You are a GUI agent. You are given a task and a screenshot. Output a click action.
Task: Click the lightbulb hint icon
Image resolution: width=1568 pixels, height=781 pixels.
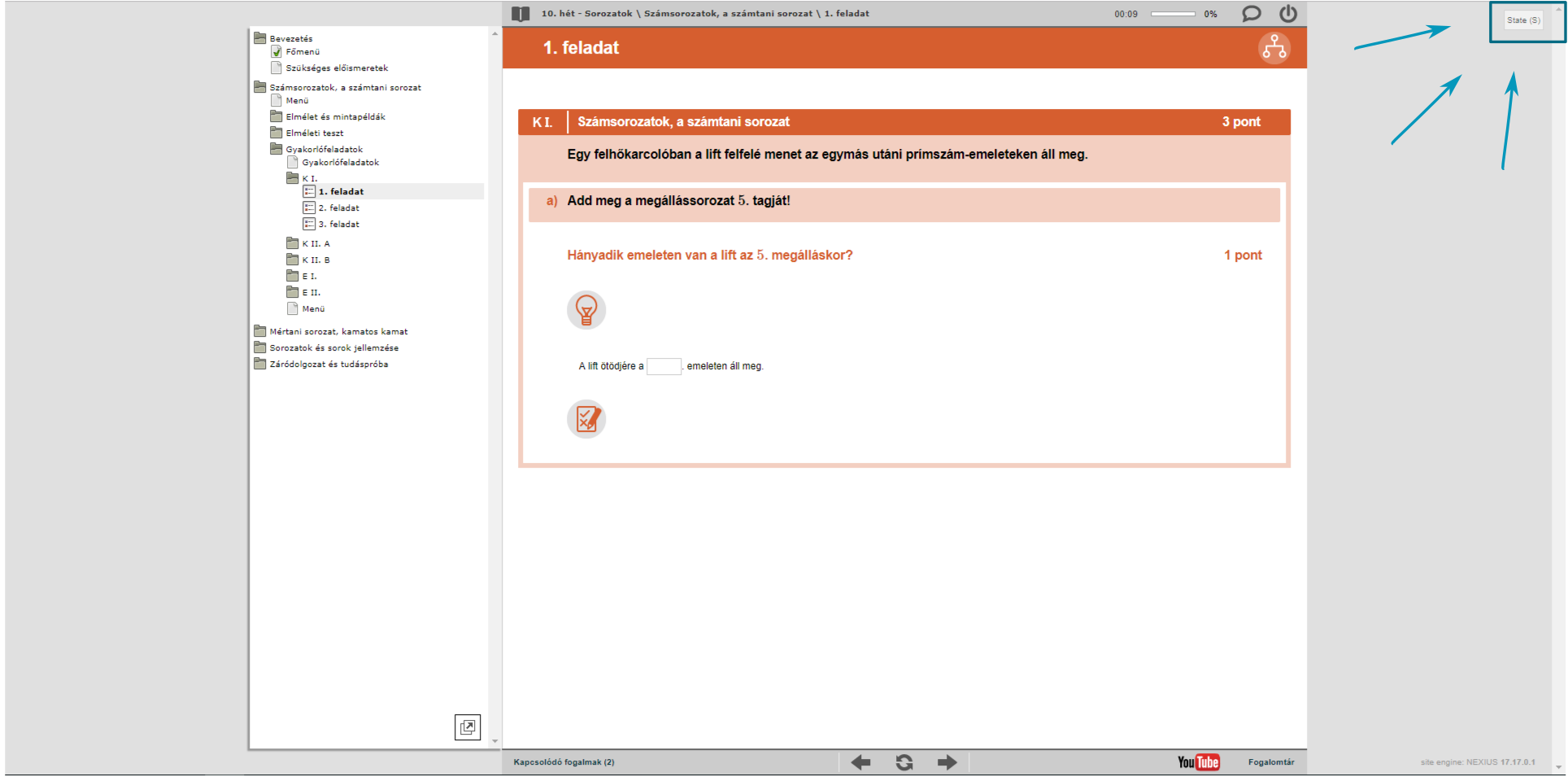[x=586, y=310]
